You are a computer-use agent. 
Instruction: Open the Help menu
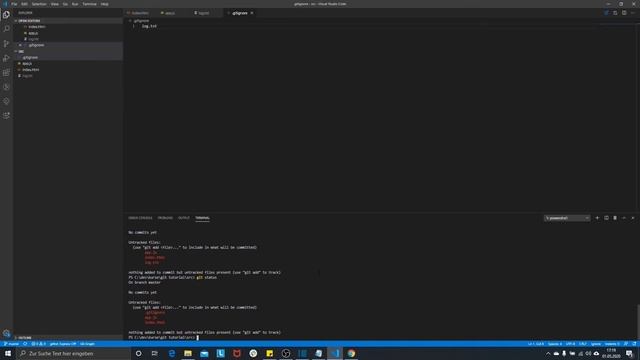click(x=104, y=4)
